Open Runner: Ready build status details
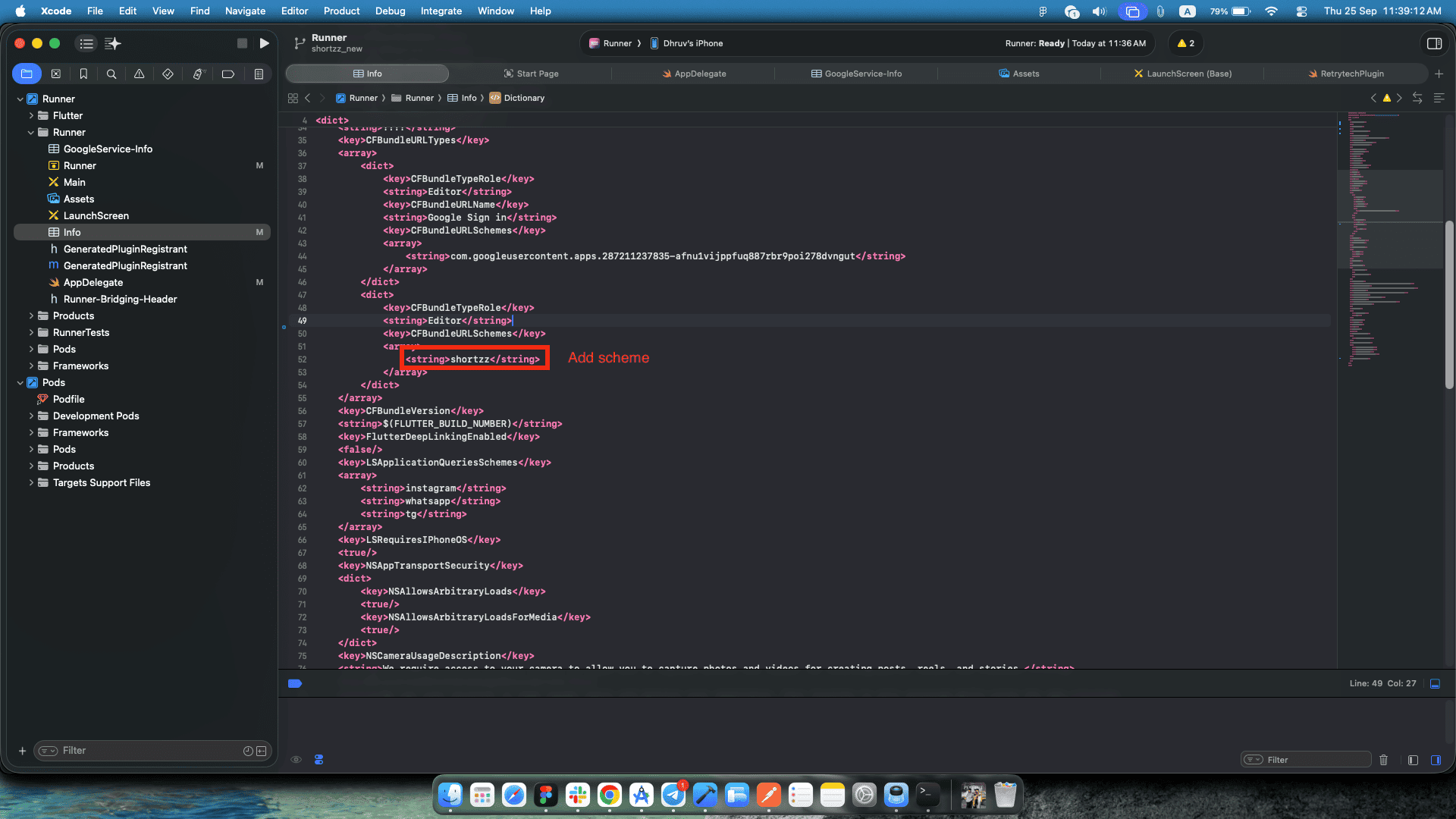This screenshot has height=819, width=1456. (1075, 43)
